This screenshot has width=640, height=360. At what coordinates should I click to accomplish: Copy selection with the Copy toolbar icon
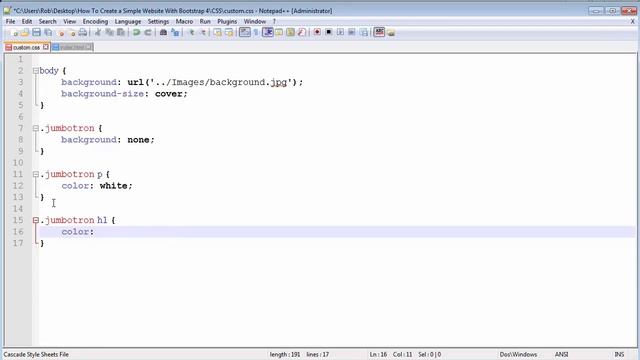click(109, 32)
